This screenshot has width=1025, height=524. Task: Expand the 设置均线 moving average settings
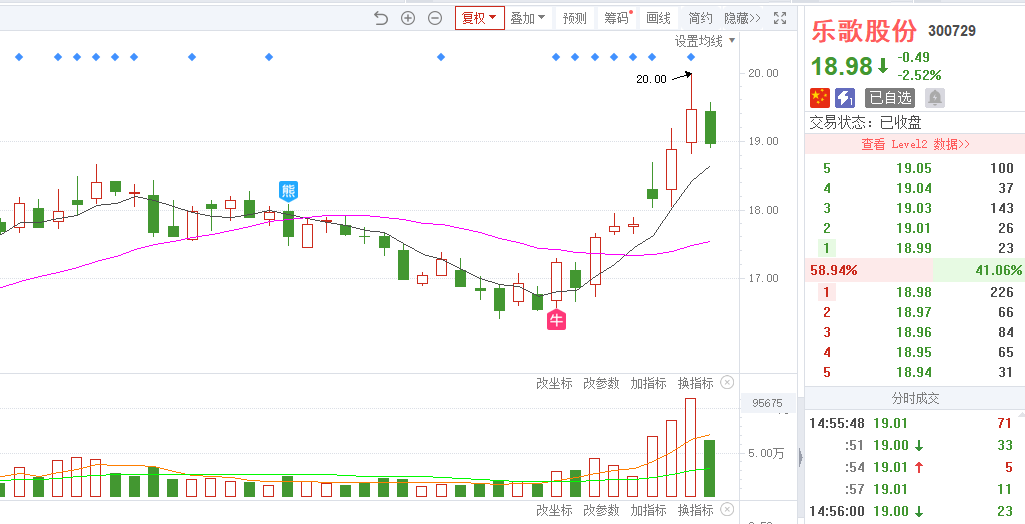(704, 41)
